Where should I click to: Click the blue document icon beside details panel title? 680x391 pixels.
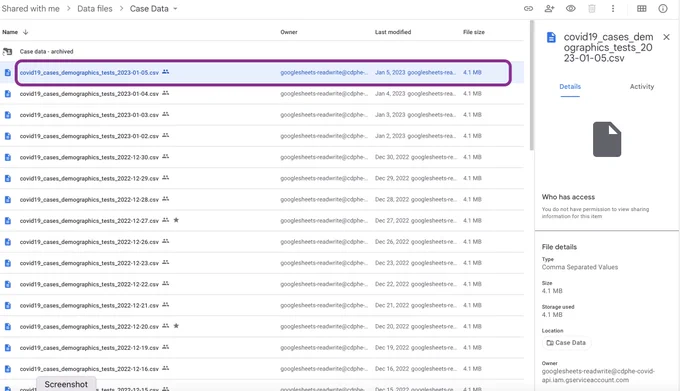[x=551, y=37]
